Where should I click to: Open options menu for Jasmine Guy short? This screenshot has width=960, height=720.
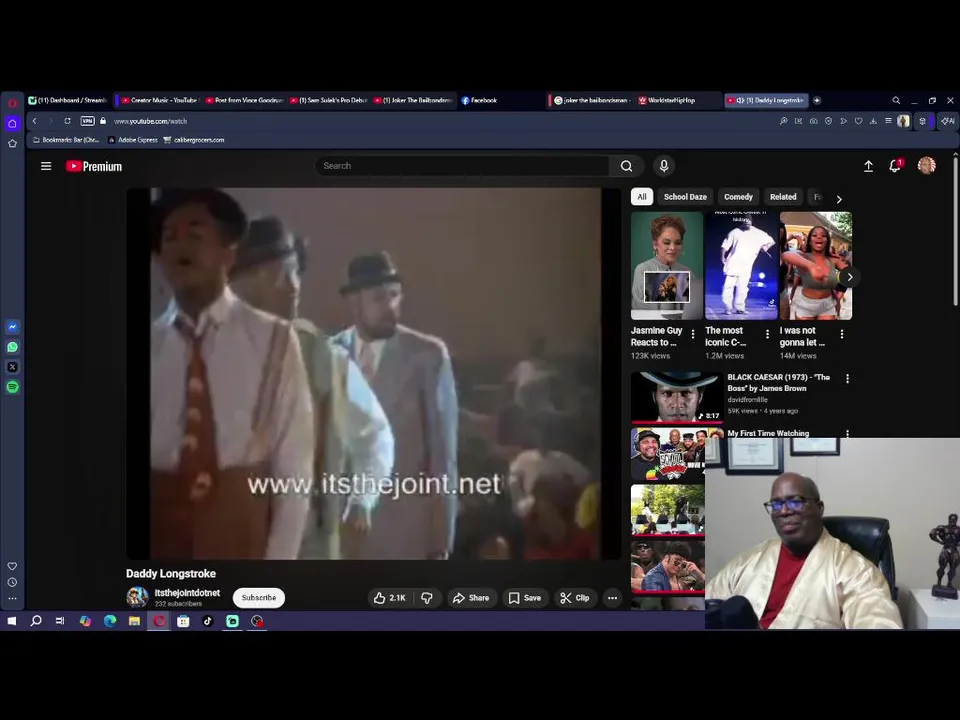693,334
